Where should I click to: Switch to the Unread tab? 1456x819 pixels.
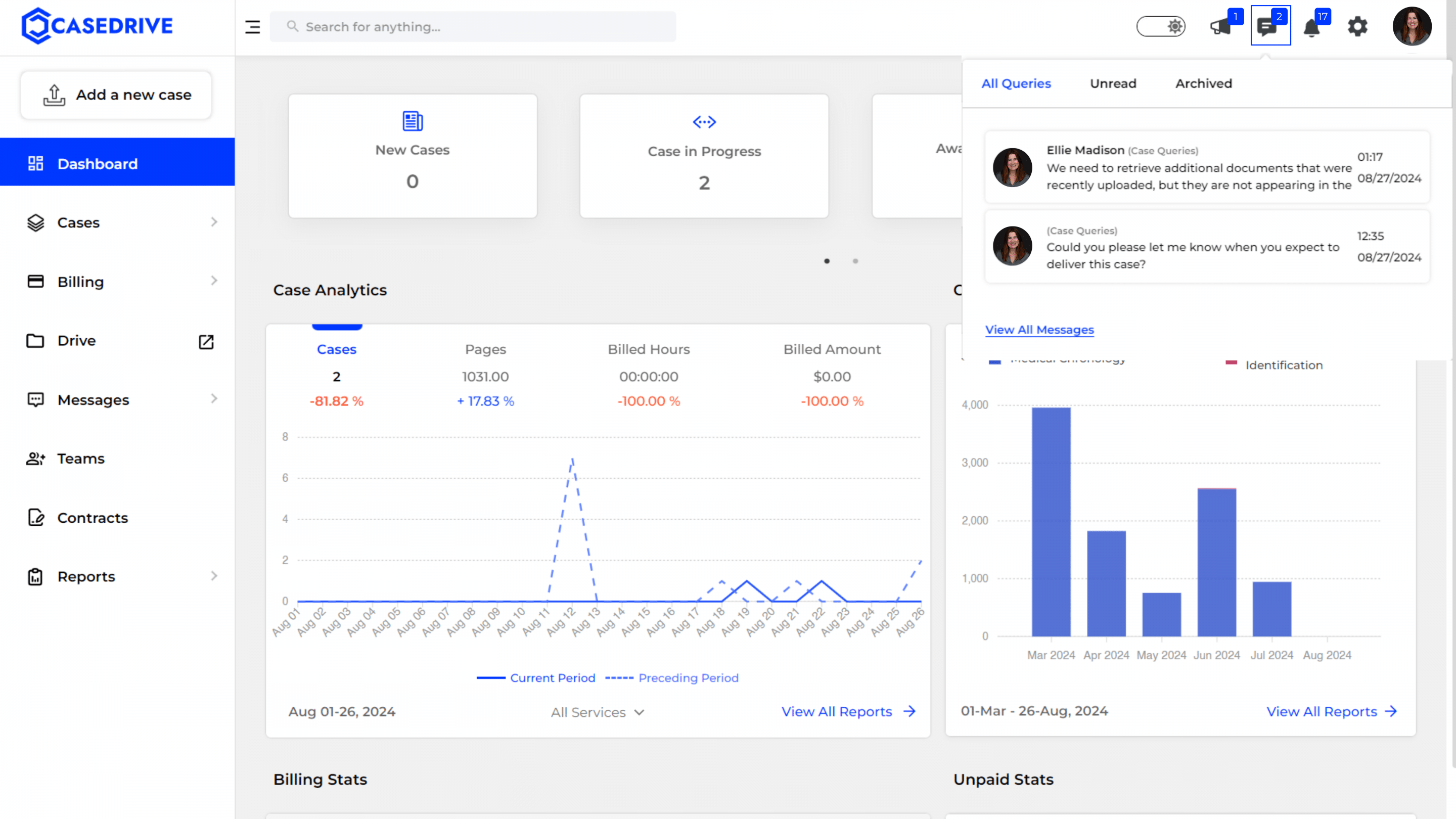point(1113,83)
